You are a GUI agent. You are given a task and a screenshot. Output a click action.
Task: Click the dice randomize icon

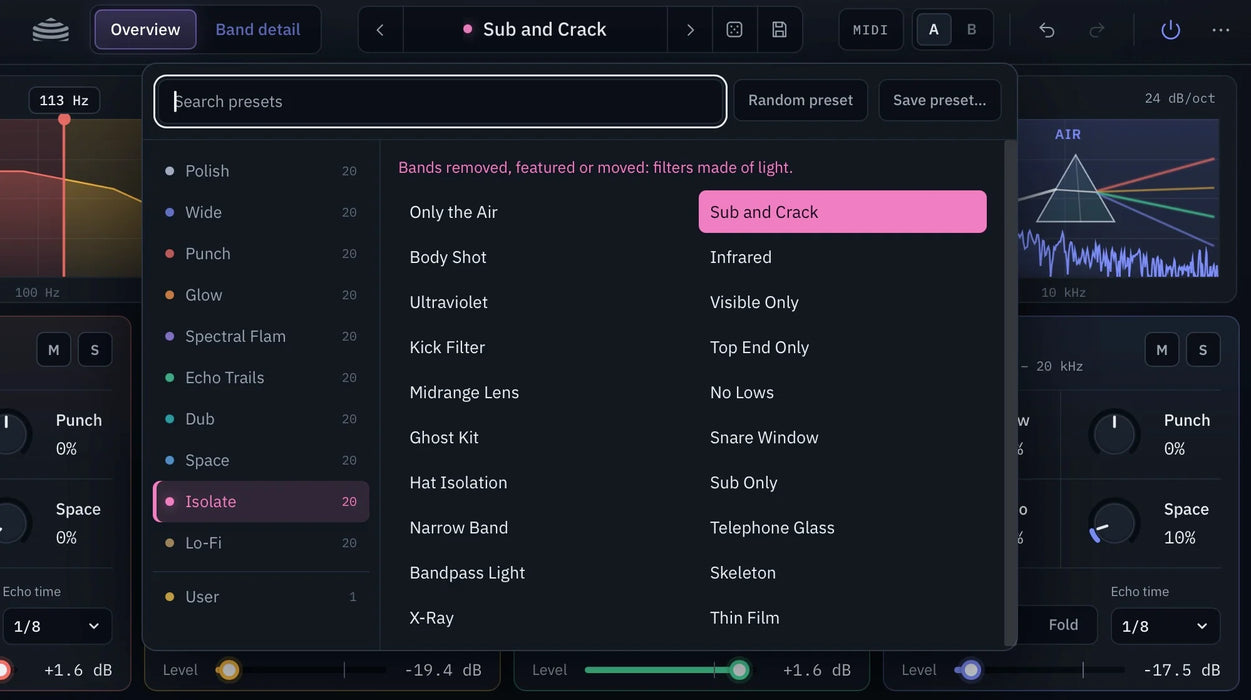(734, 30)
